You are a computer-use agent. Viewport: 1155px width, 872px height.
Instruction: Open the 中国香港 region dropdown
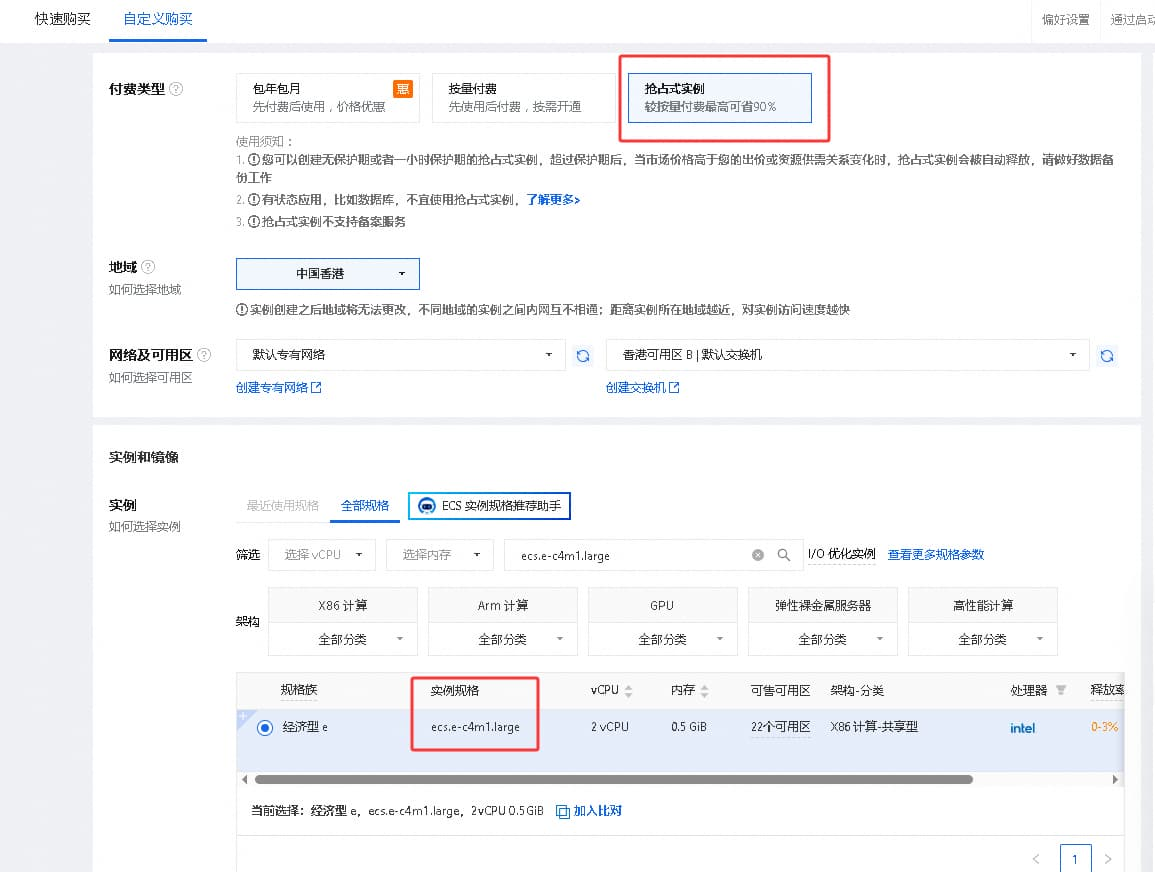point(328,274)
